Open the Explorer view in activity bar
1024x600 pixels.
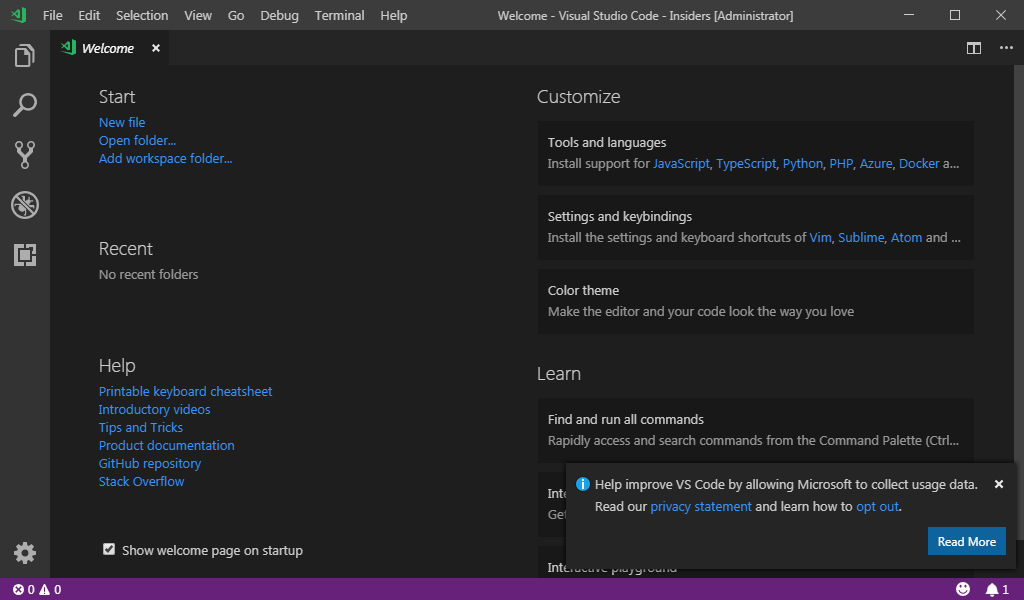[25, 56]
